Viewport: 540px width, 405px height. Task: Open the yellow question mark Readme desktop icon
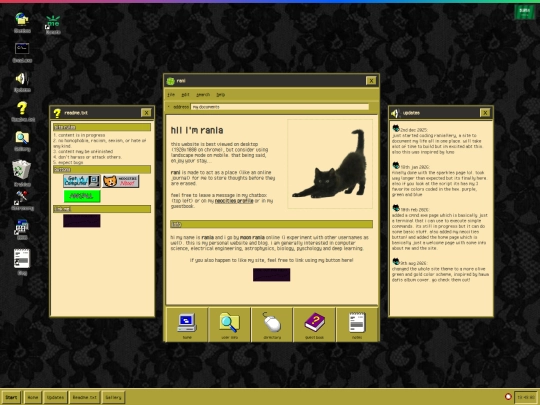[22, 108]
